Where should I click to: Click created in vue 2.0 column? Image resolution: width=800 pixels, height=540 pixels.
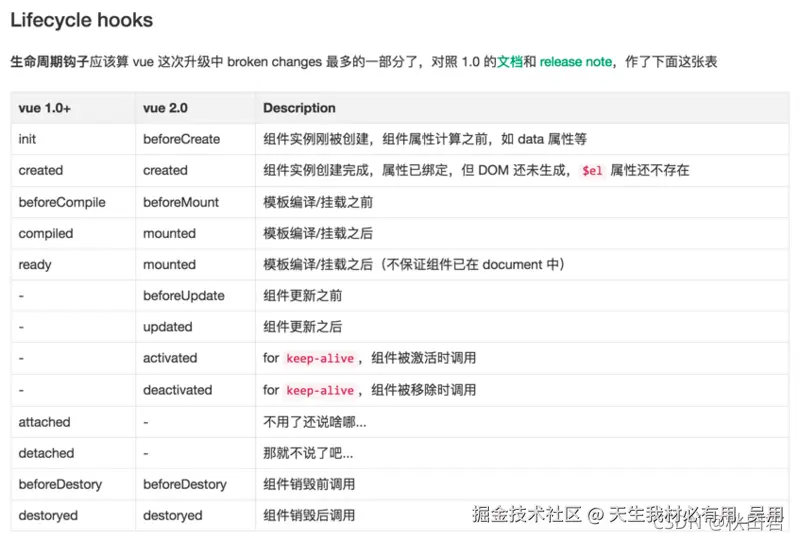point(165,170)
